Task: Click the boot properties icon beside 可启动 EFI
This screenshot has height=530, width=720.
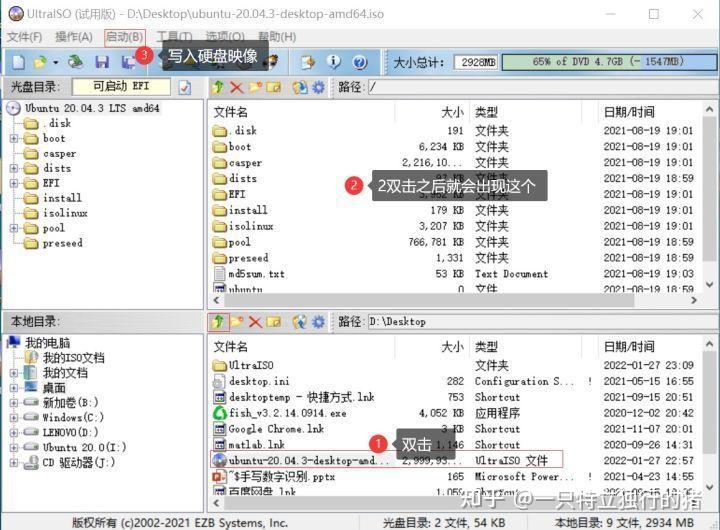Action: coord(185,87)
